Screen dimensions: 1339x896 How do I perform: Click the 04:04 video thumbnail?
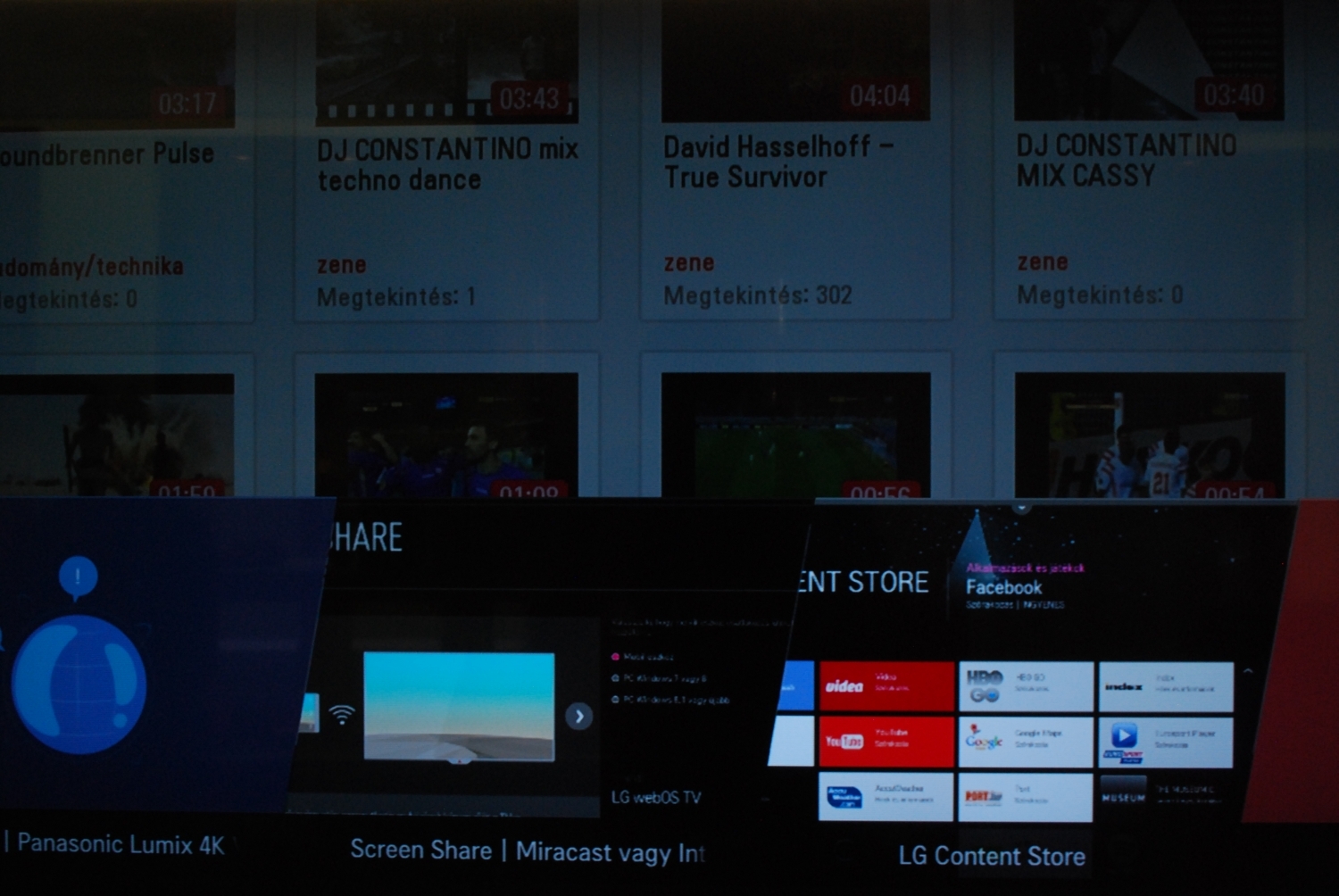pyautogui.click(x=795, y=60)
